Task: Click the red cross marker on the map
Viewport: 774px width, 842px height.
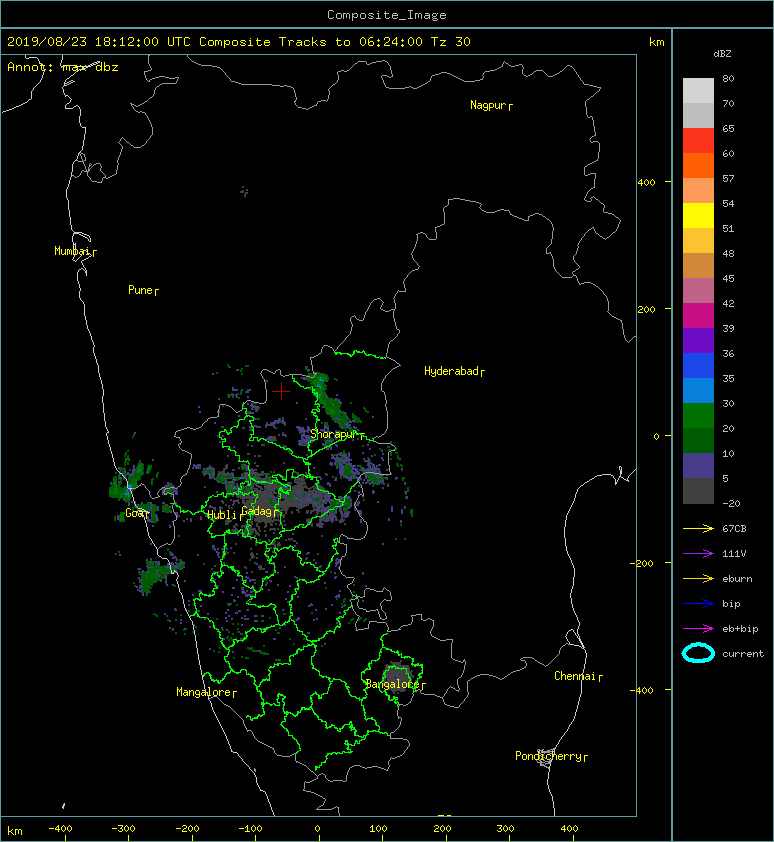Action: pyautogui.click(x=281, y=391)
